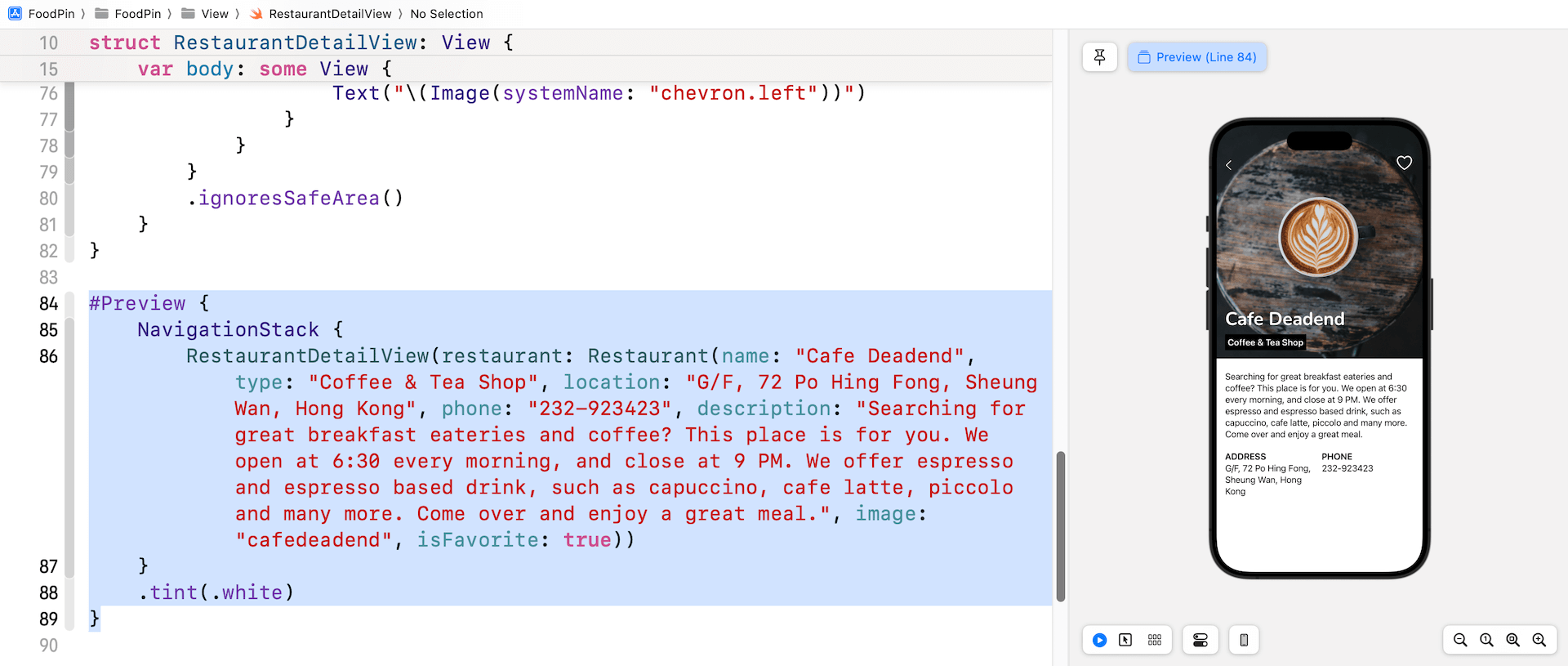Click the code folding ribbon beside line 85
This screenshot has height=666, width=1568.
click(x=69, y=330)
